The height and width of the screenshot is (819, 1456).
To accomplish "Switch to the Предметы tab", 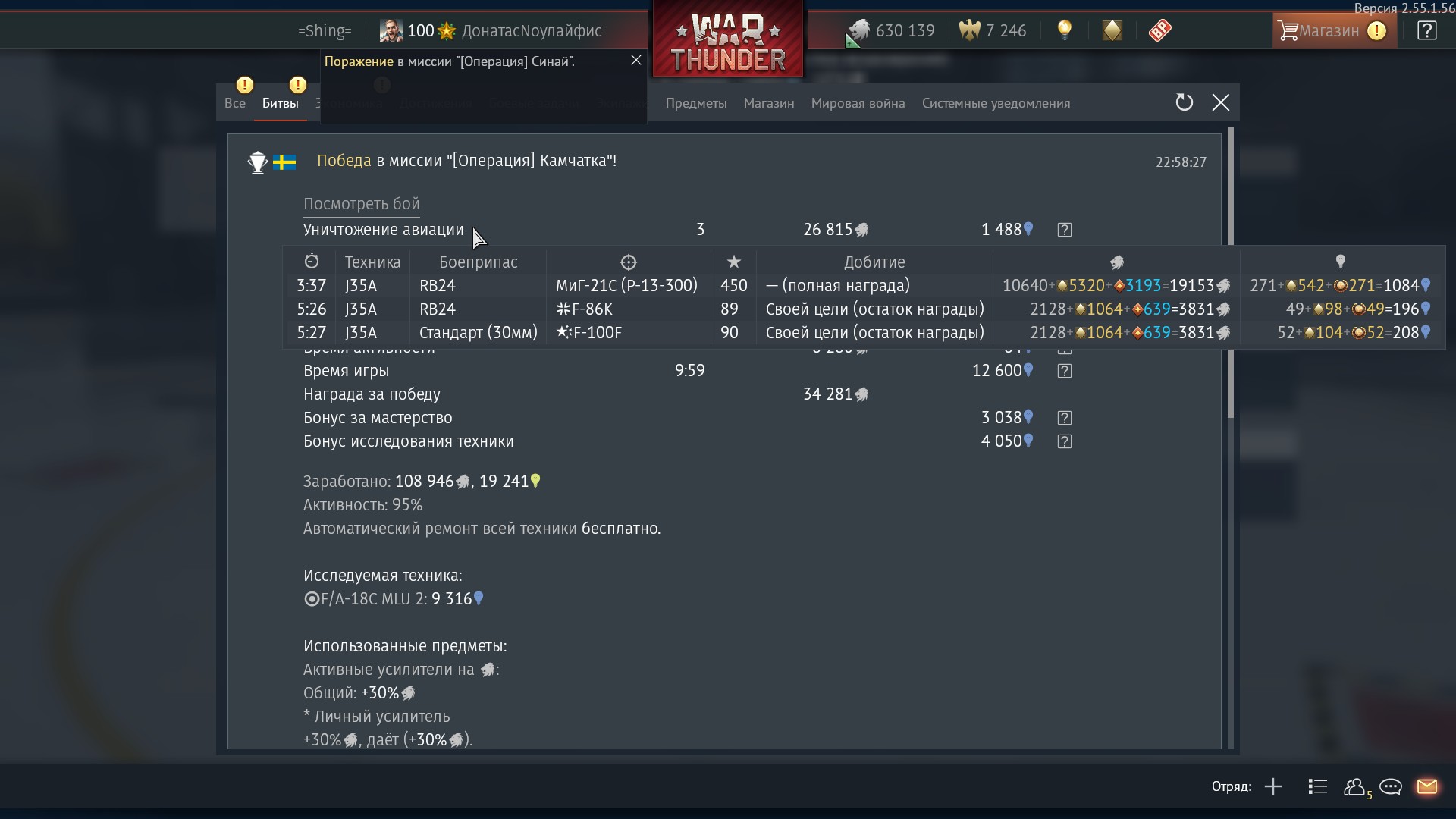I will [x=696, y=103].
